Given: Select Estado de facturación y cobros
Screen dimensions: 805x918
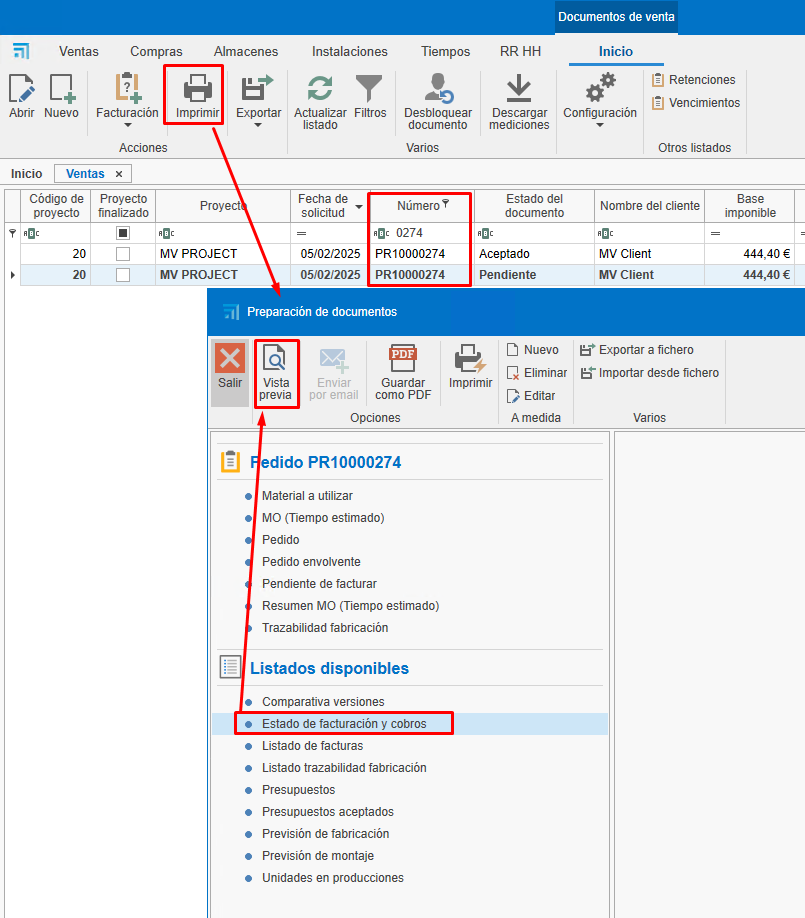Looking at the screenshot, I should pos(344,724).
